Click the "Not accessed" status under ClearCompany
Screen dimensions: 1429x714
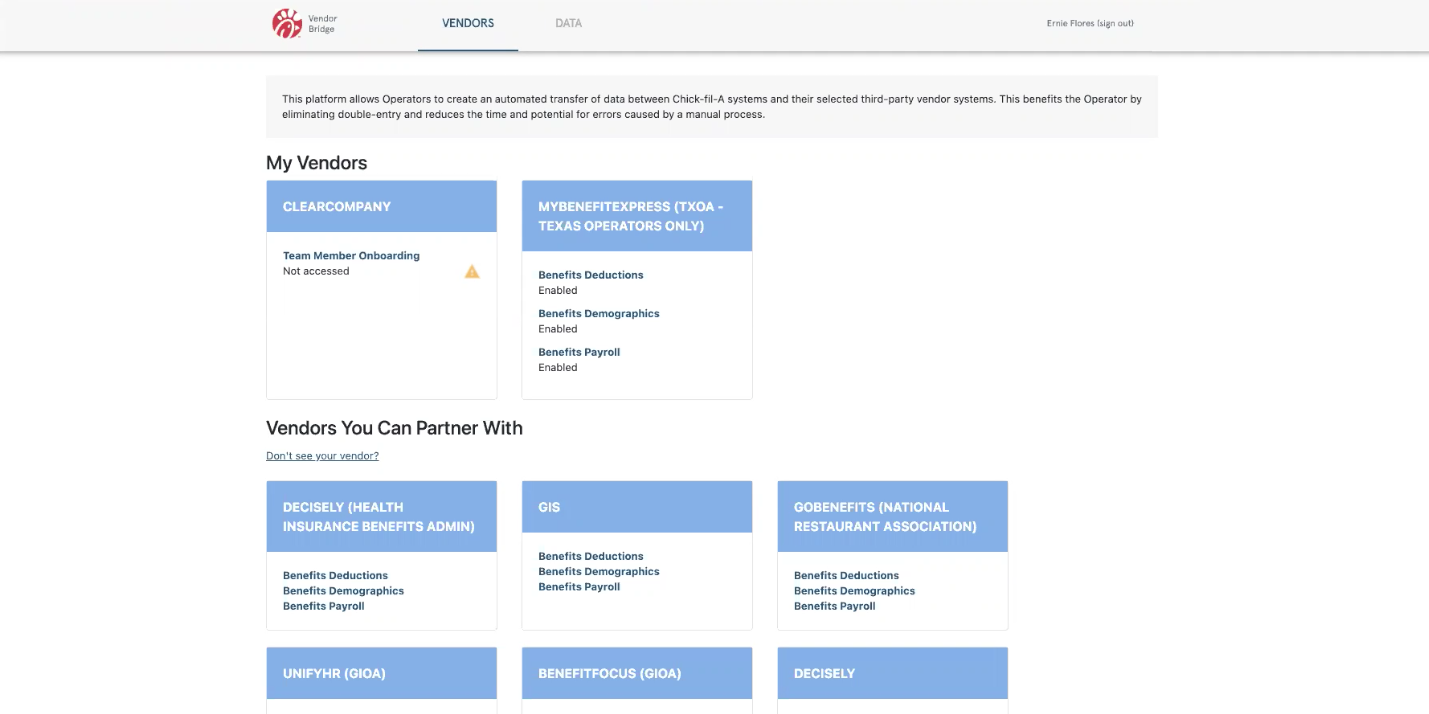click(x=316, y=271)
